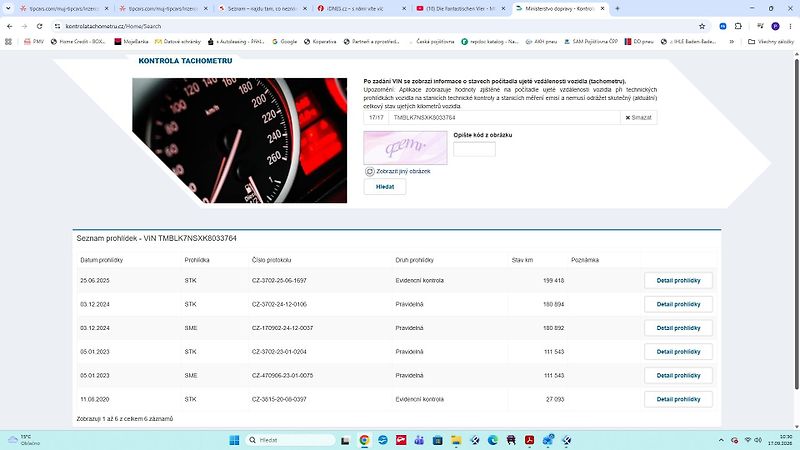Viewport: 800px width, 450px height.
Task: Switch to the first tipcars.com tab
Action: point(60,8)
